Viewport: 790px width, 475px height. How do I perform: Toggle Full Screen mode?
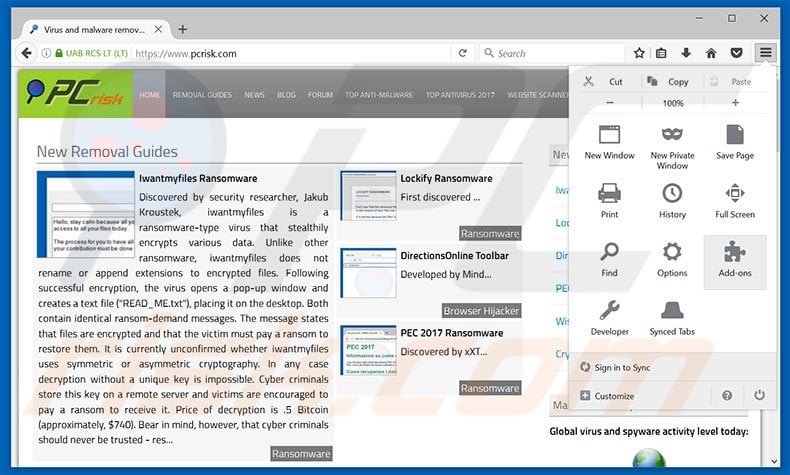[735, 200]
